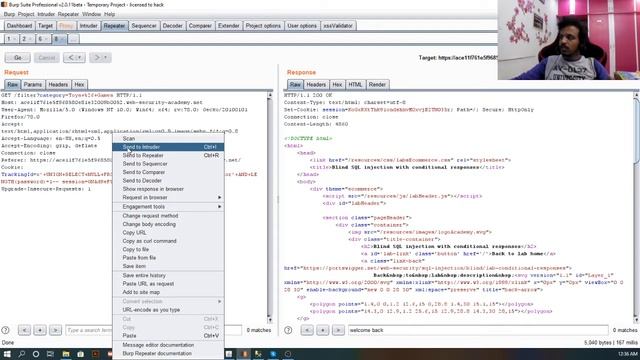Select Paste in context menu

click(168, 336)
